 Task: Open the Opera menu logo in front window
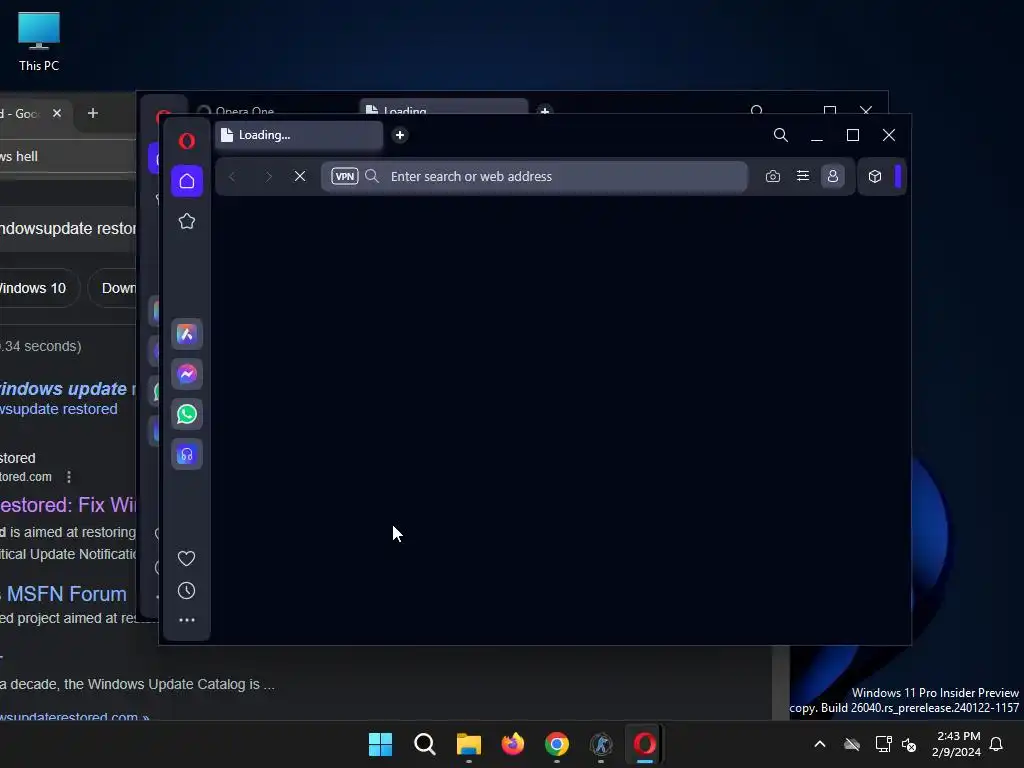(x=187, y=141)
